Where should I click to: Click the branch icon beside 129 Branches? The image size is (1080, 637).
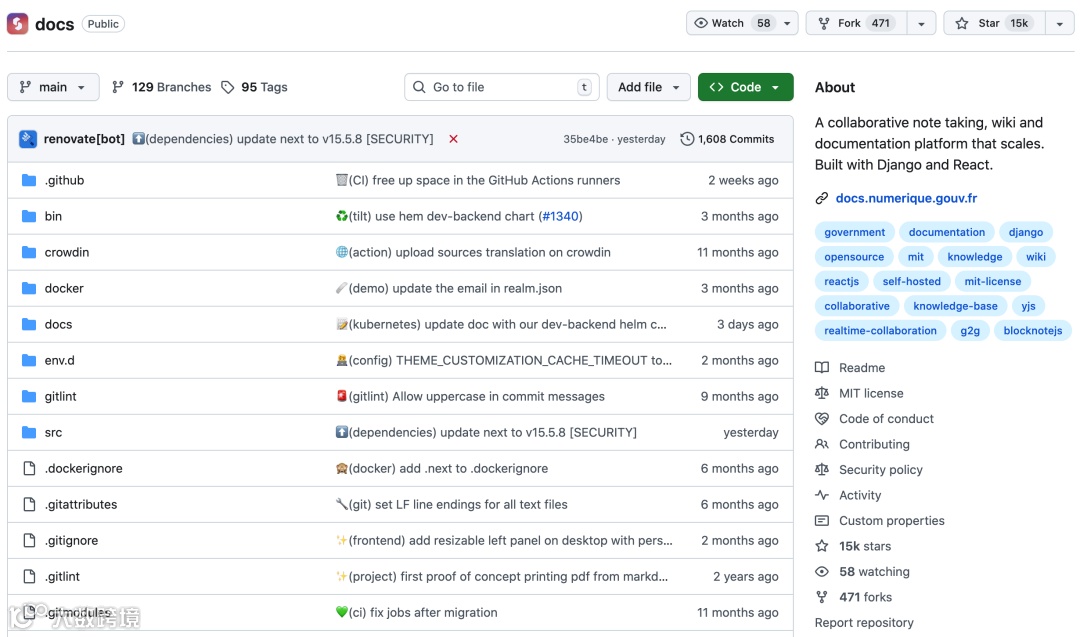pyautogui.click(x=118, y=87)
